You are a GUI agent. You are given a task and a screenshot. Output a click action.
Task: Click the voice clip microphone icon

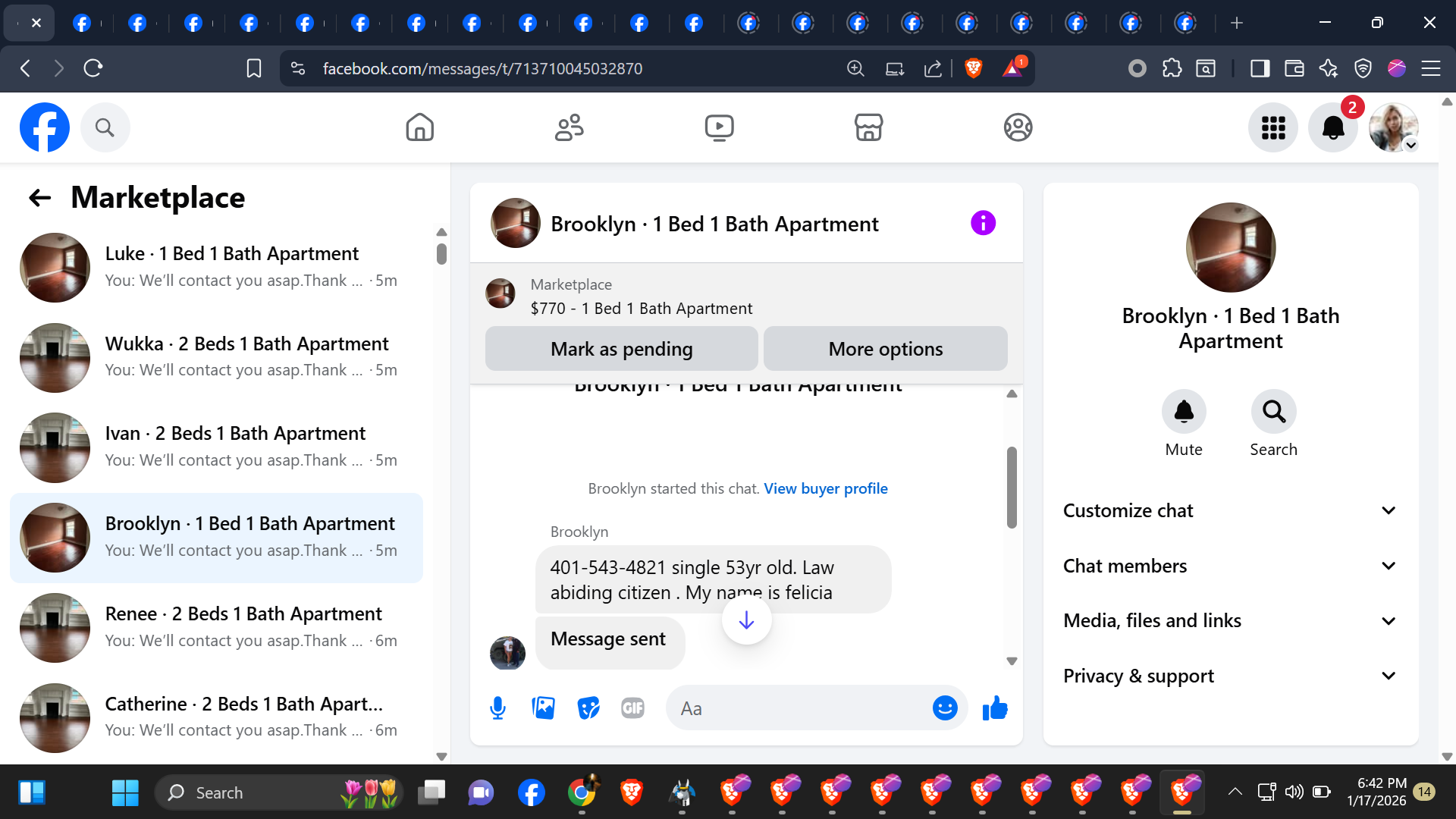coord(497,708)
